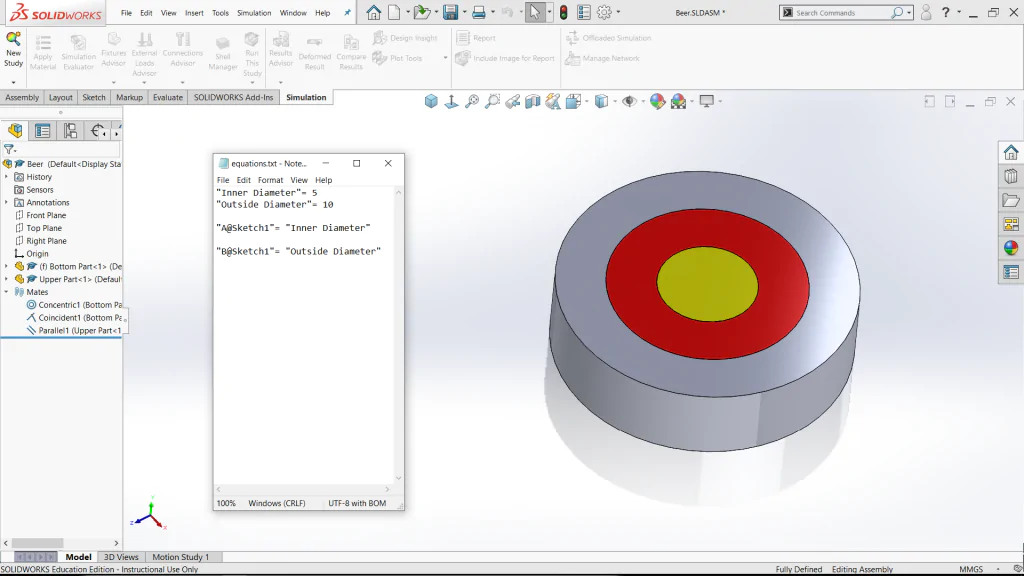
Task: Open the Insert menu
Action: (x=194, y=12)
